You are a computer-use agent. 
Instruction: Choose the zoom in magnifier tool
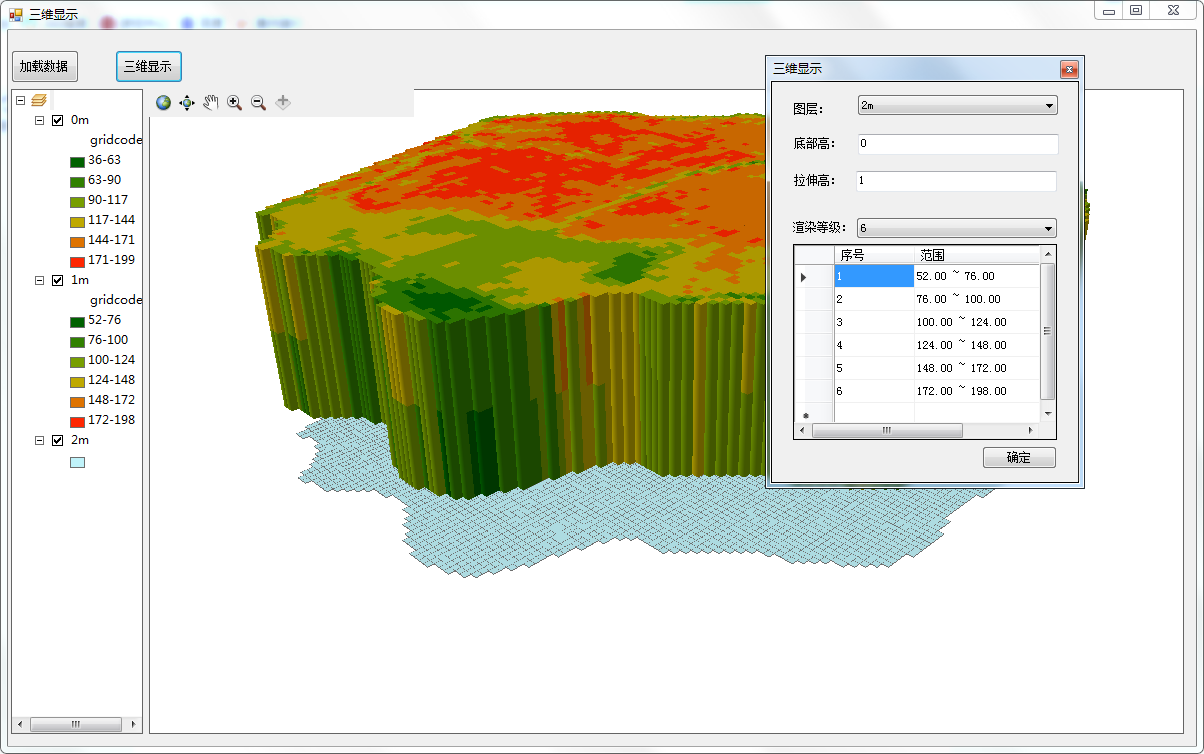coord(235,102)
